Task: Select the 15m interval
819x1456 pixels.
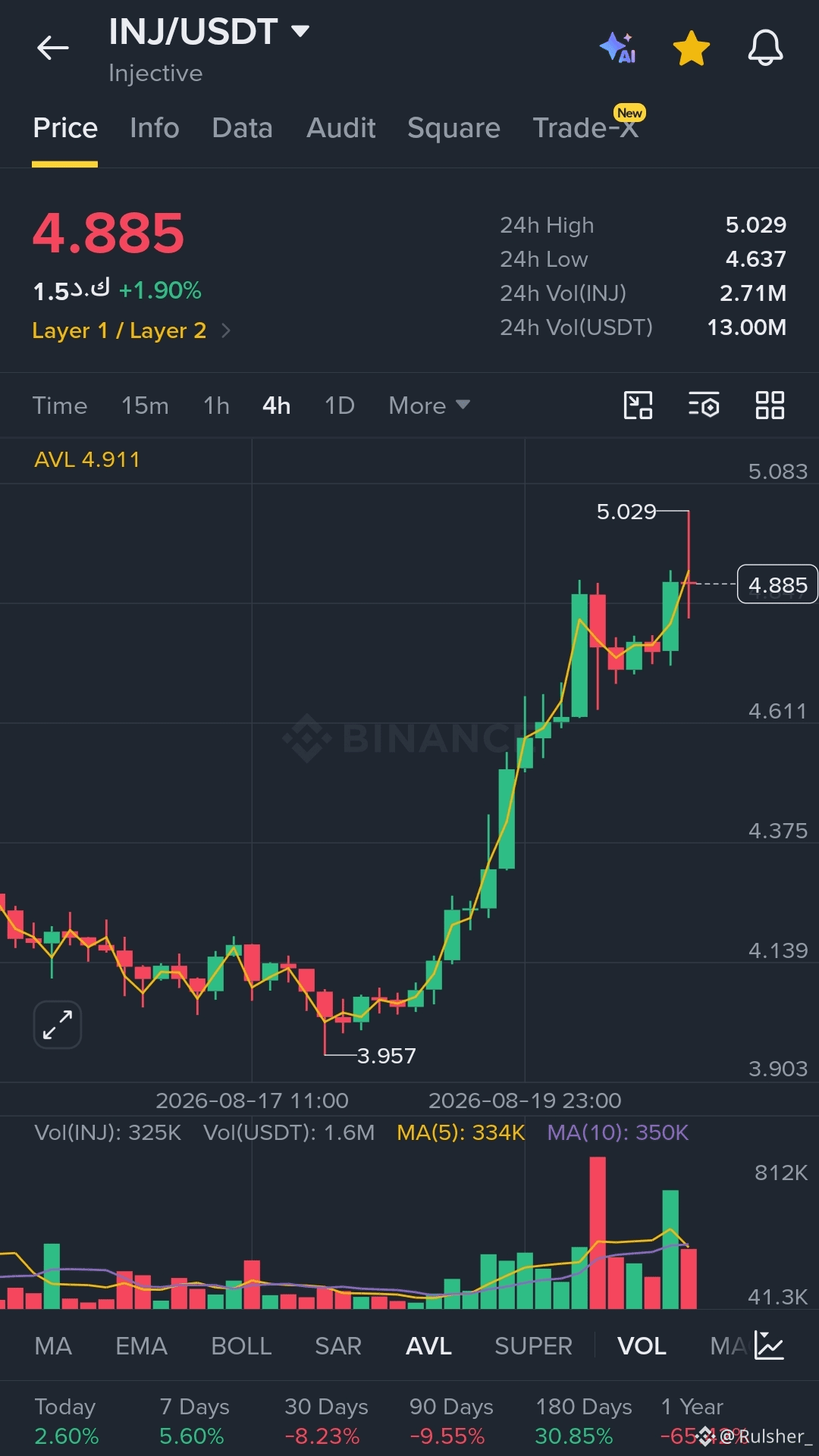Action: [145, 405]
